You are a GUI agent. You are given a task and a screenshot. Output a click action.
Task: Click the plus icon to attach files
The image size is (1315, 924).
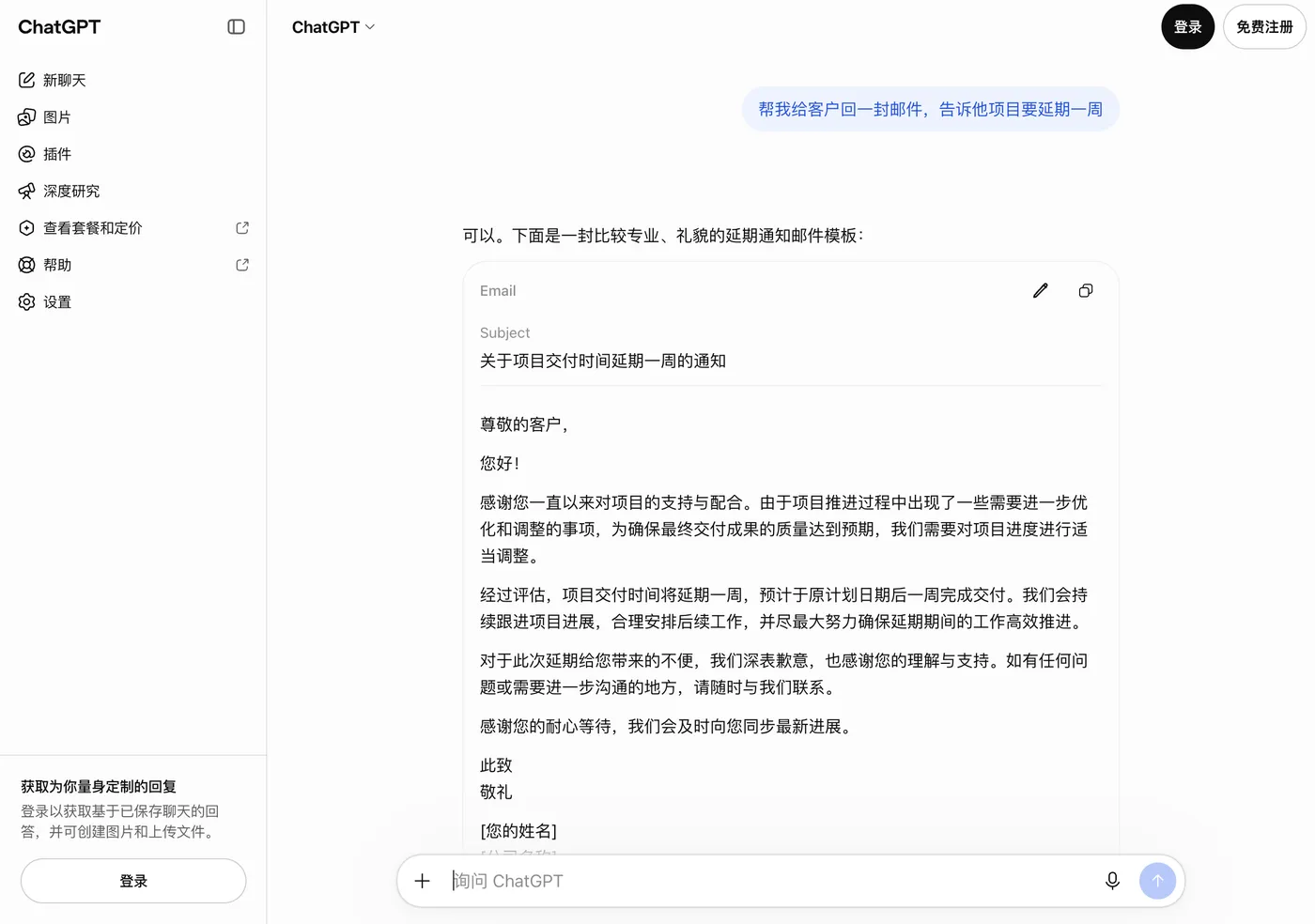pyautogui.click(x=423, y=881)
